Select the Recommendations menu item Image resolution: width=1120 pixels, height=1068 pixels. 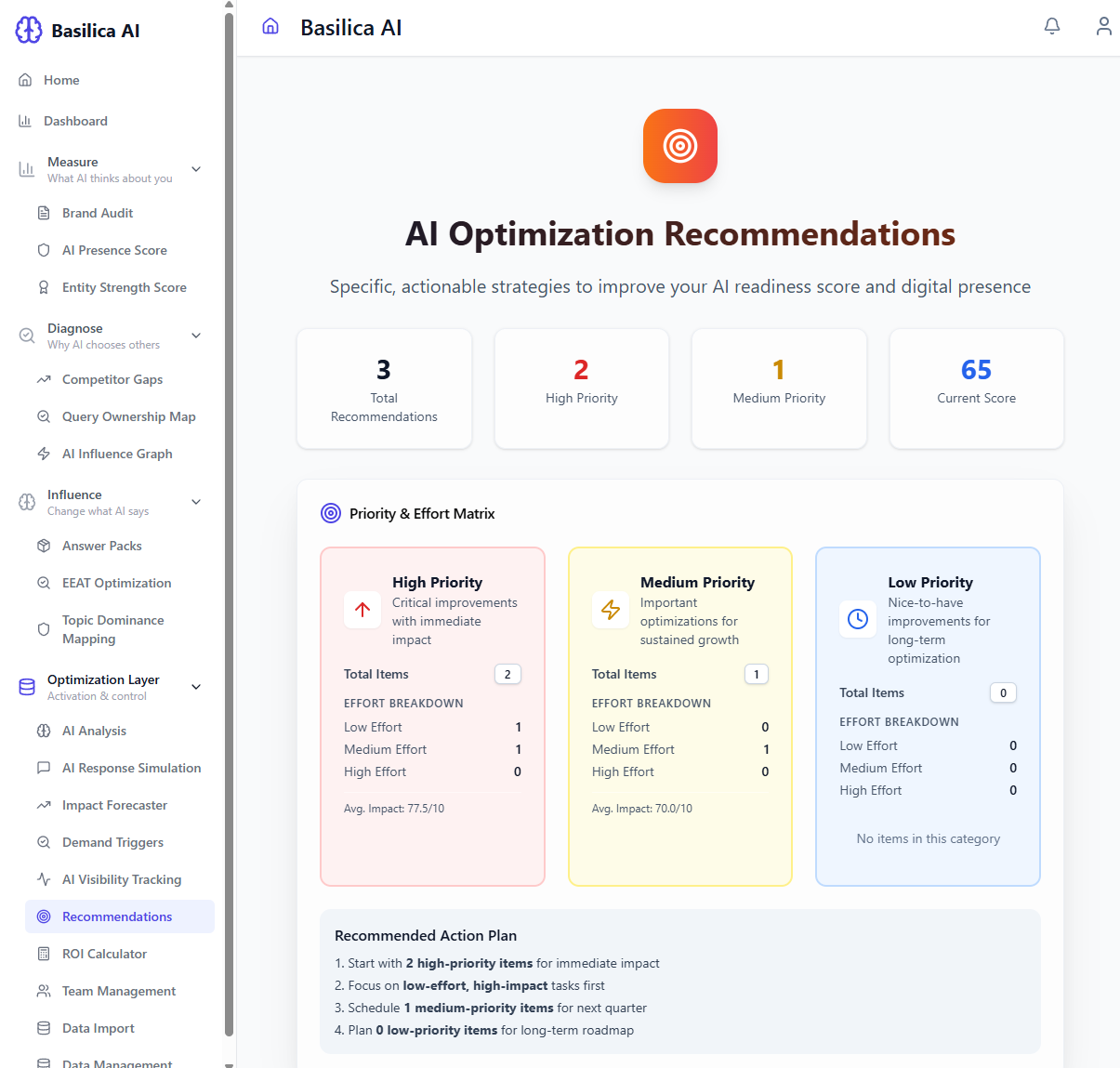click(117, 916)
